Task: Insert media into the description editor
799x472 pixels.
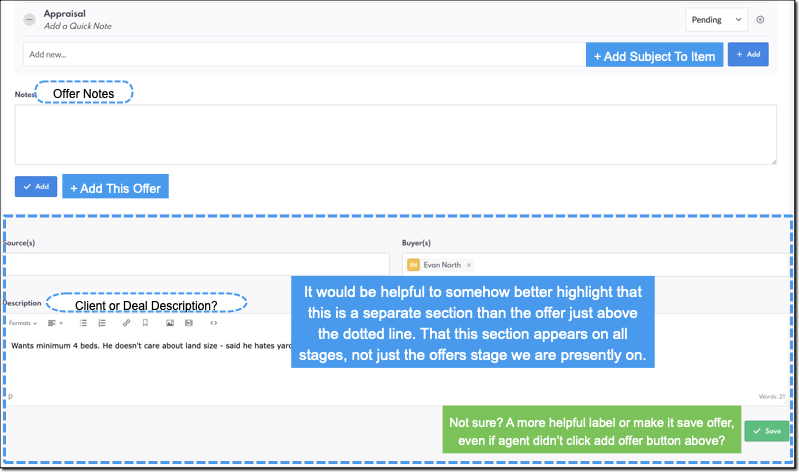Action: pyautogui.click(x=189, y=323)
